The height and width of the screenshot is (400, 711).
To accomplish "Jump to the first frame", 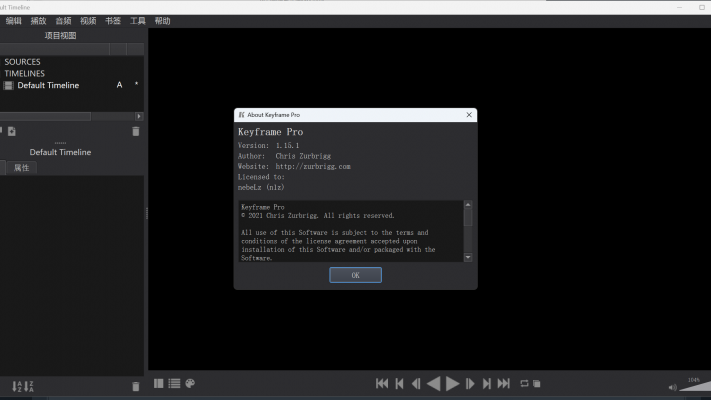I will 381,383.
